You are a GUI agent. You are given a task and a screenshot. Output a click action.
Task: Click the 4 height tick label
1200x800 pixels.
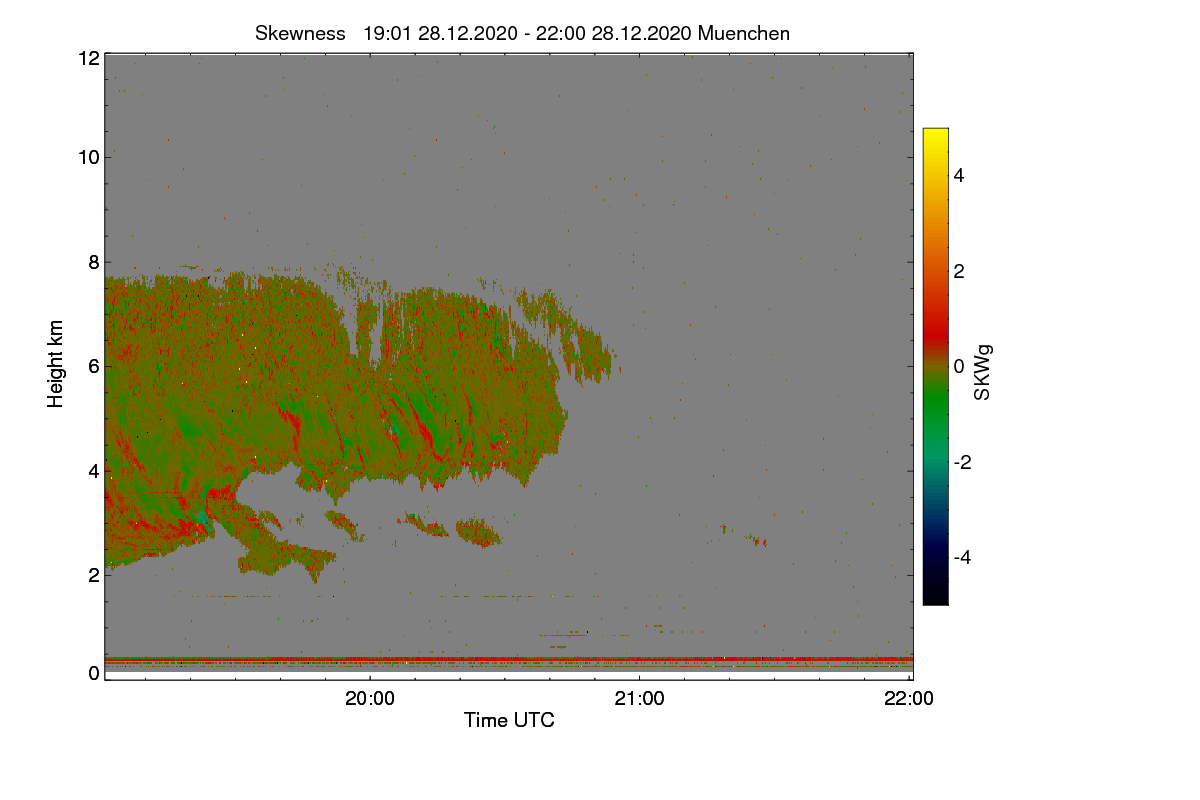coord(94,470)
